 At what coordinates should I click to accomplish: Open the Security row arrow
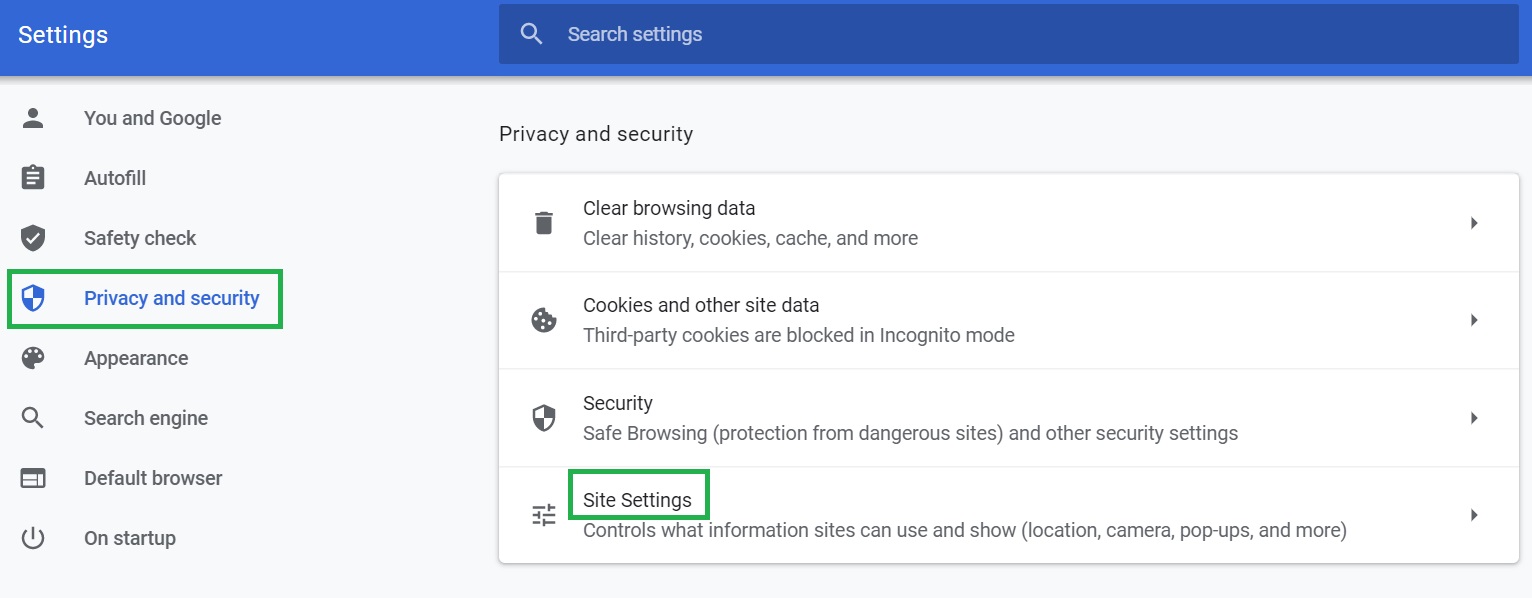[1474, 418]
